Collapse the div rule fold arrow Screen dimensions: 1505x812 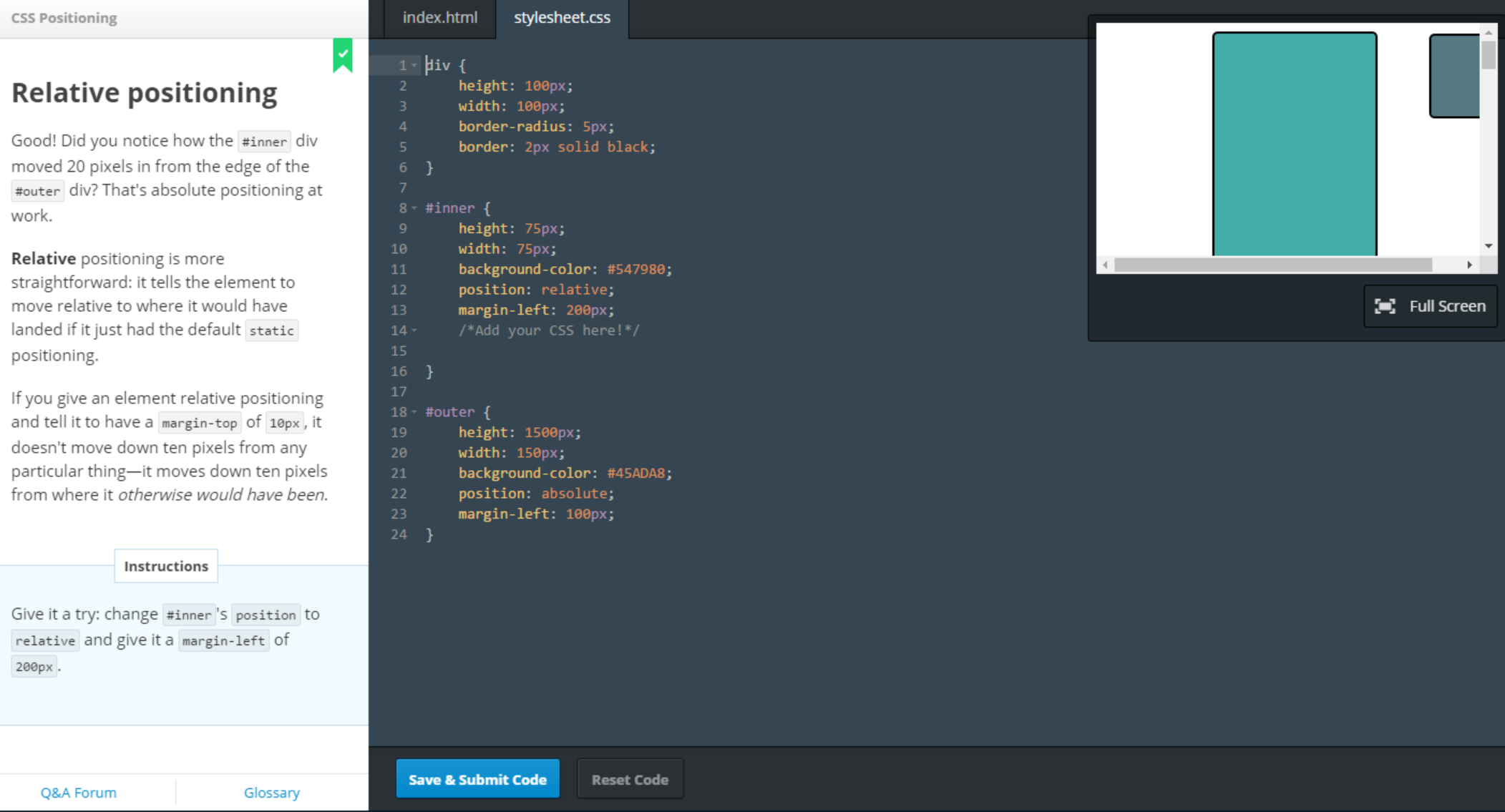pyautogui.click(x=414, y=65)
